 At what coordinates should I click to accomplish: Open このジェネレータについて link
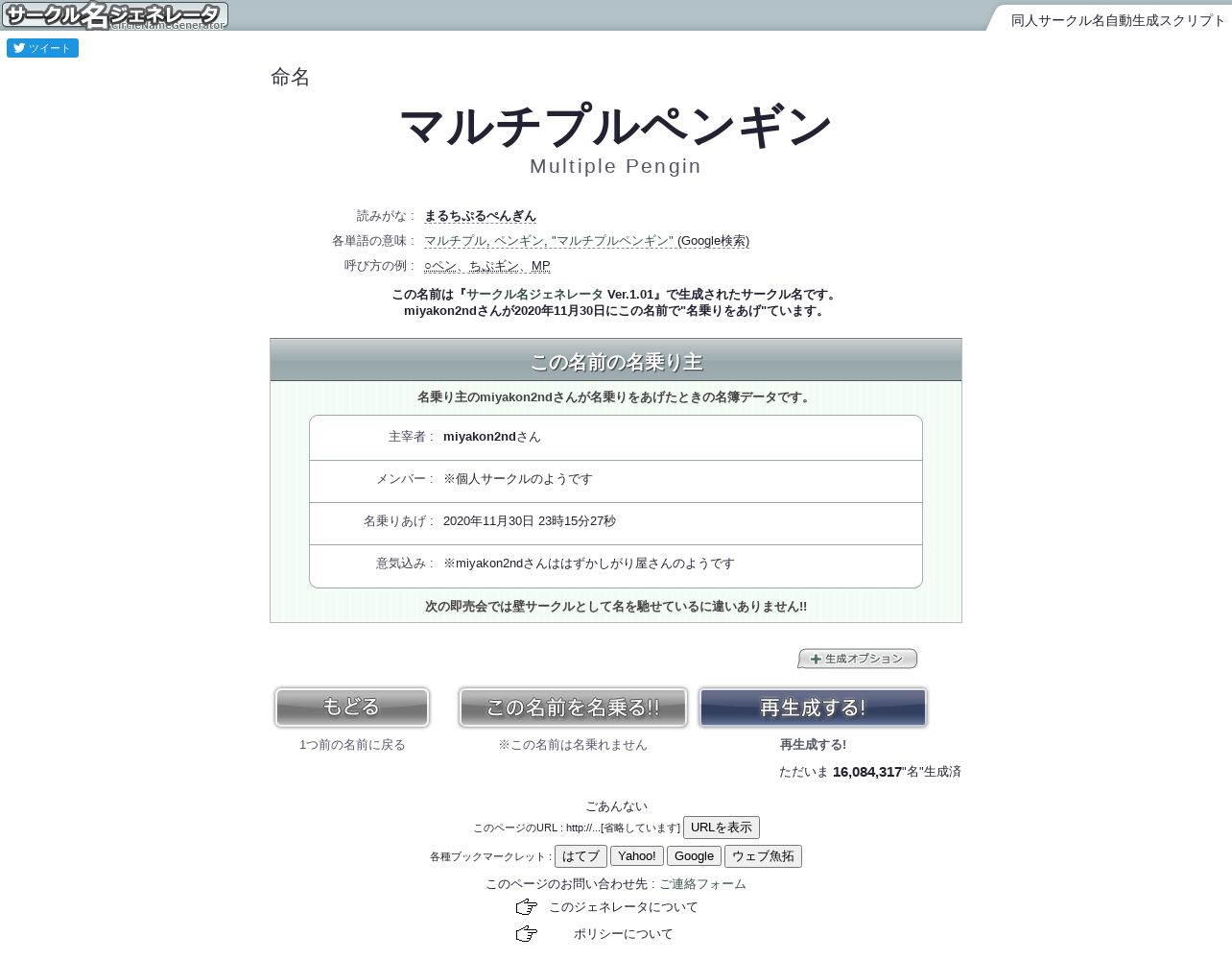click(623, 907)
